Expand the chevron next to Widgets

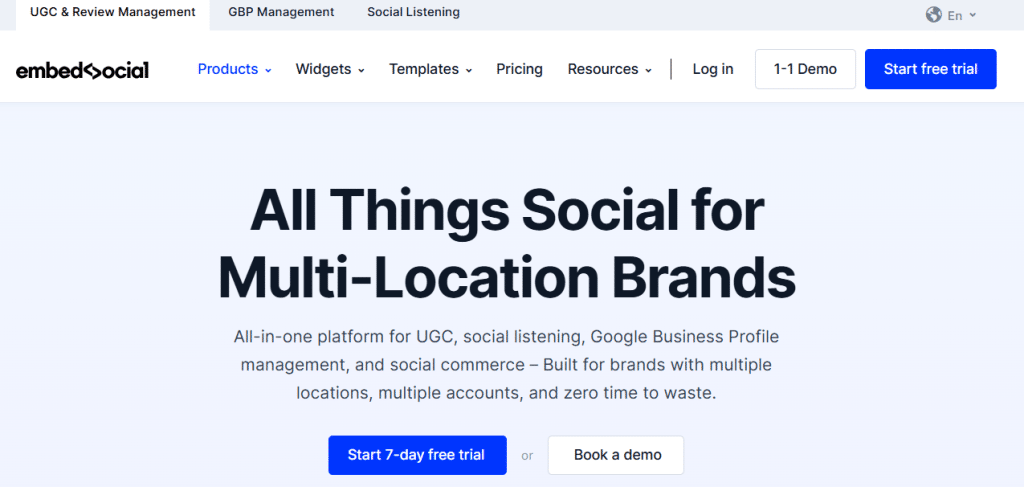[x=361, y=70]
